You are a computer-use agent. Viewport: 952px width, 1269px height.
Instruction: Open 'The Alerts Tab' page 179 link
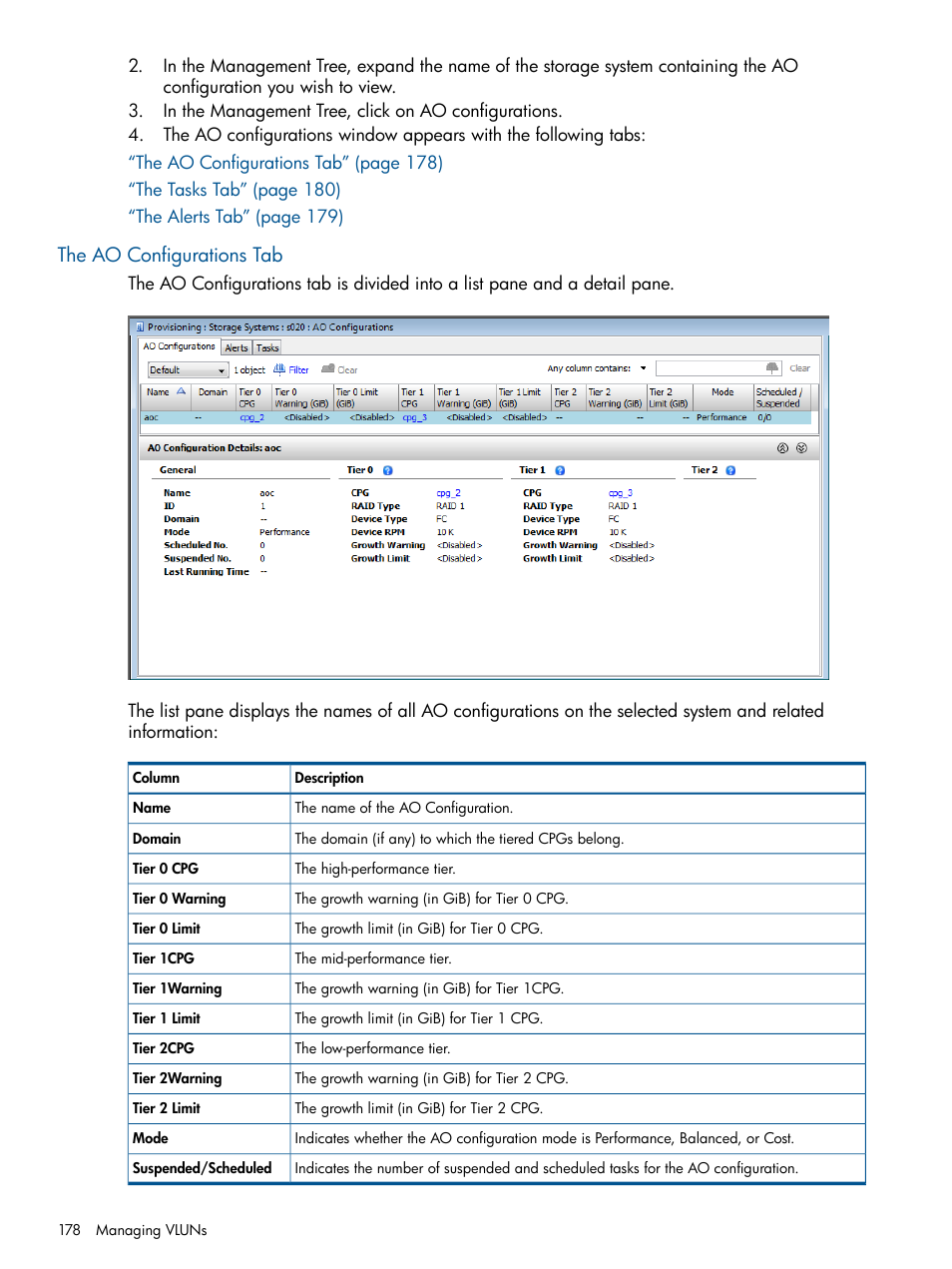(236, 217)
